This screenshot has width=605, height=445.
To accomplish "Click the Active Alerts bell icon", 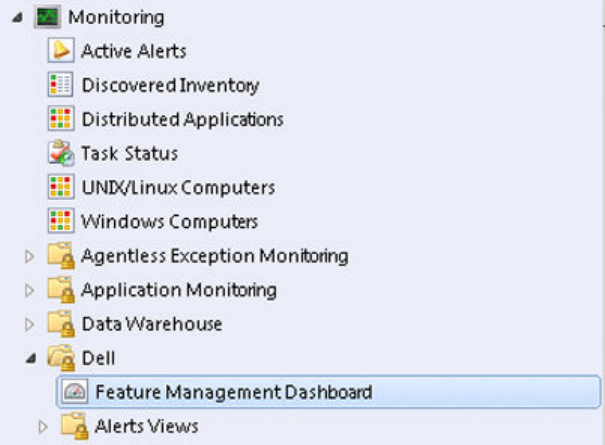I will (x=61, y=50).
